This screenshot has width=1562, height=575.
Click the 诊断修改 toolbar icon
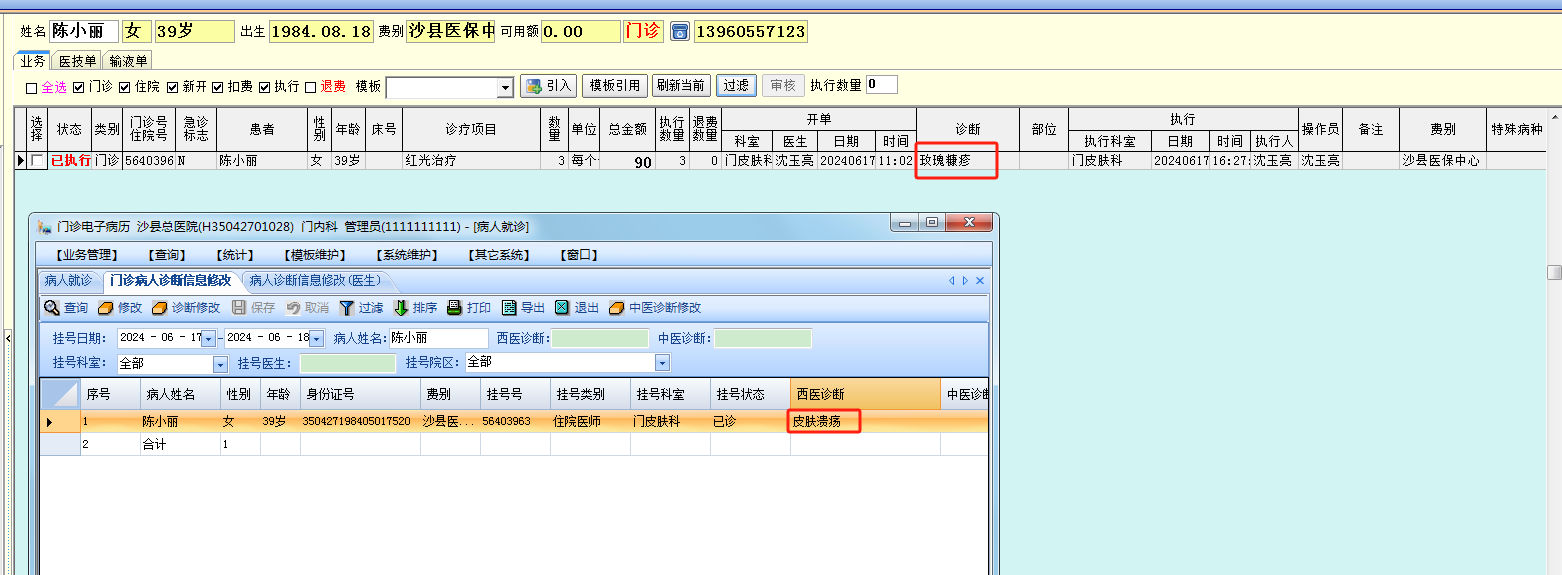point(159,308)
